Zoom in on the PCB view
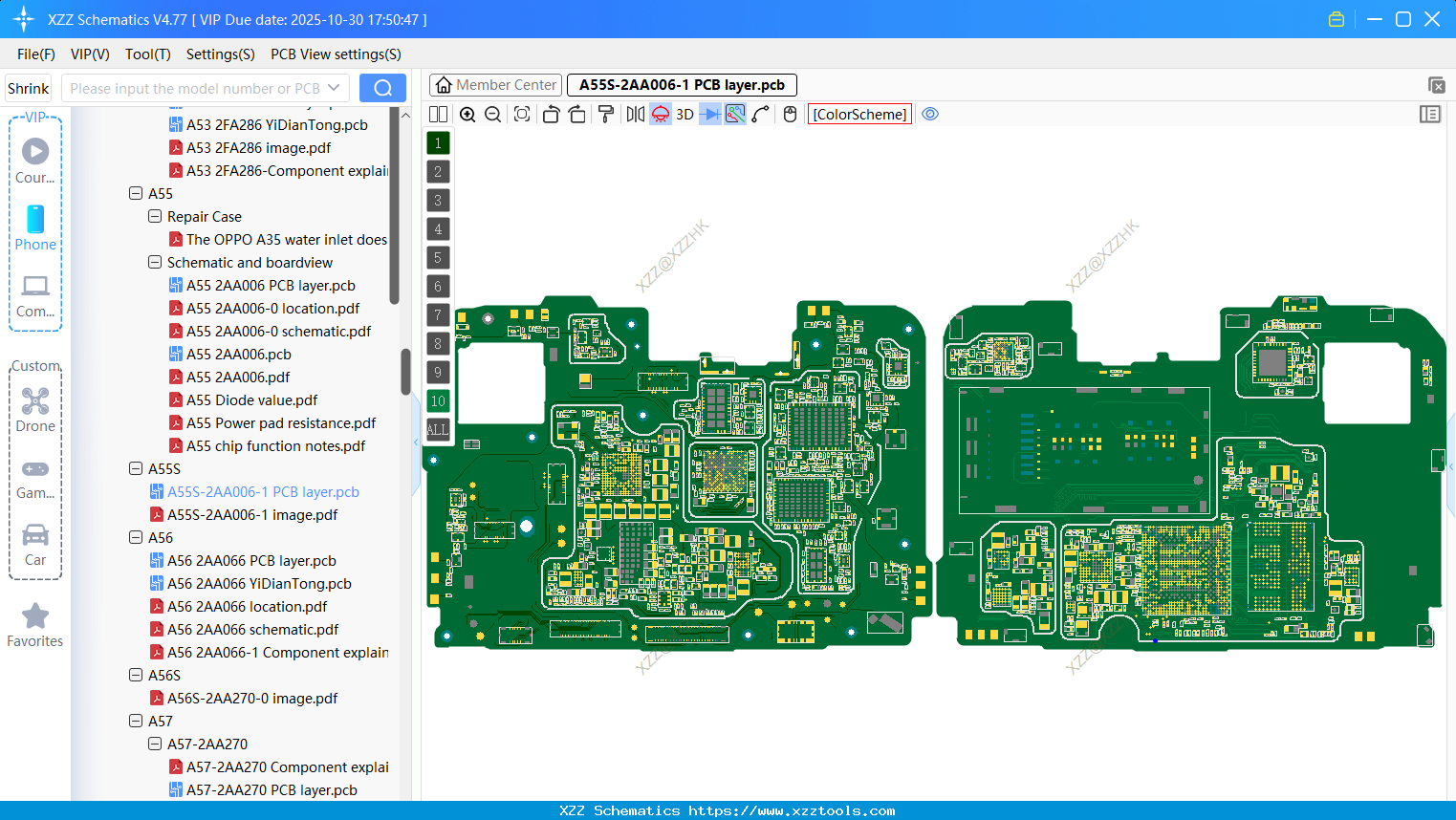The image size is (1456, 820). click(467, 114)
